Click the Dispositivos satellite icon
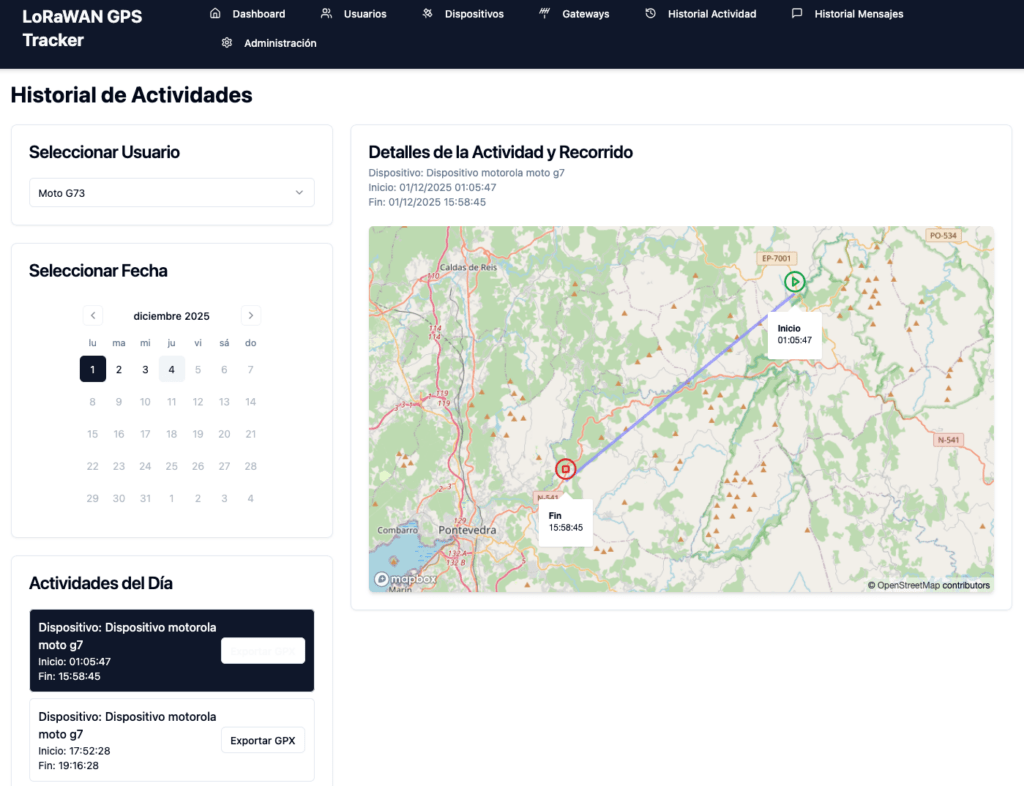Screen dimensions: 1024x786 click(x=427, y=14)
